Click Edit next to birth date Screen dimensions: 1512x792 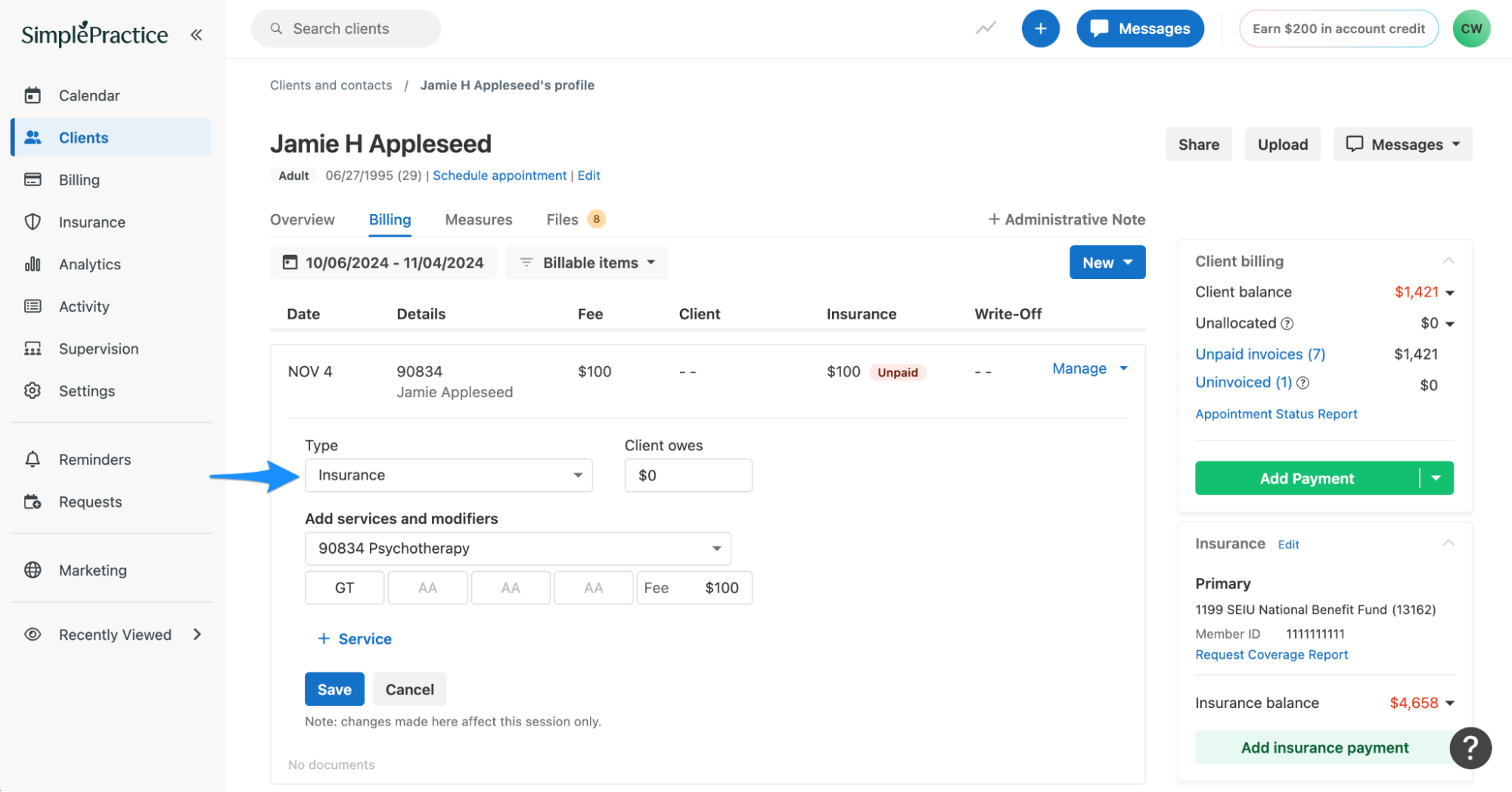(588, 175)
